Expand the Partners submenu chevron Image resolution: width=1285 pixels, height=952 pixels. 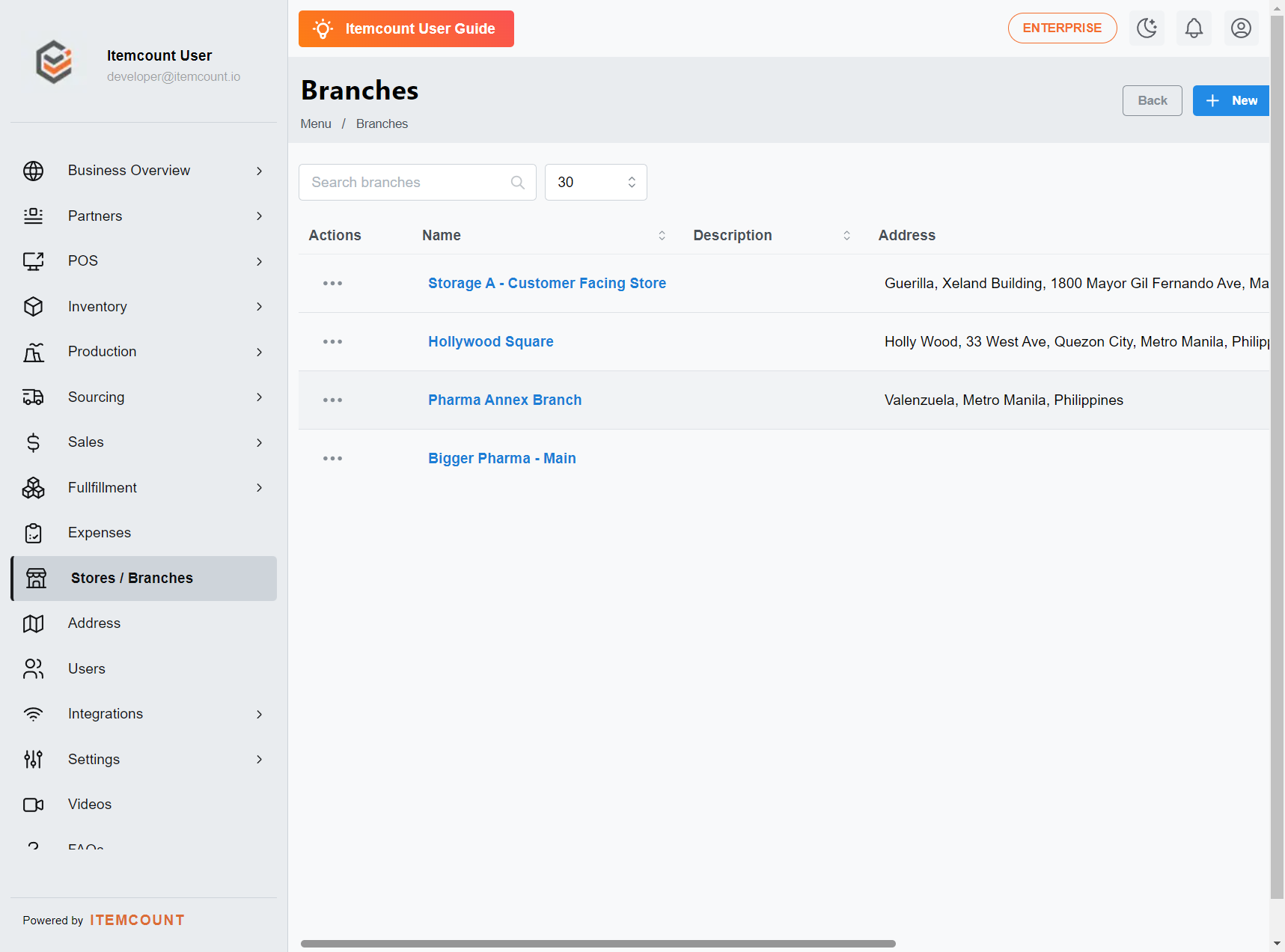point(259,216)
